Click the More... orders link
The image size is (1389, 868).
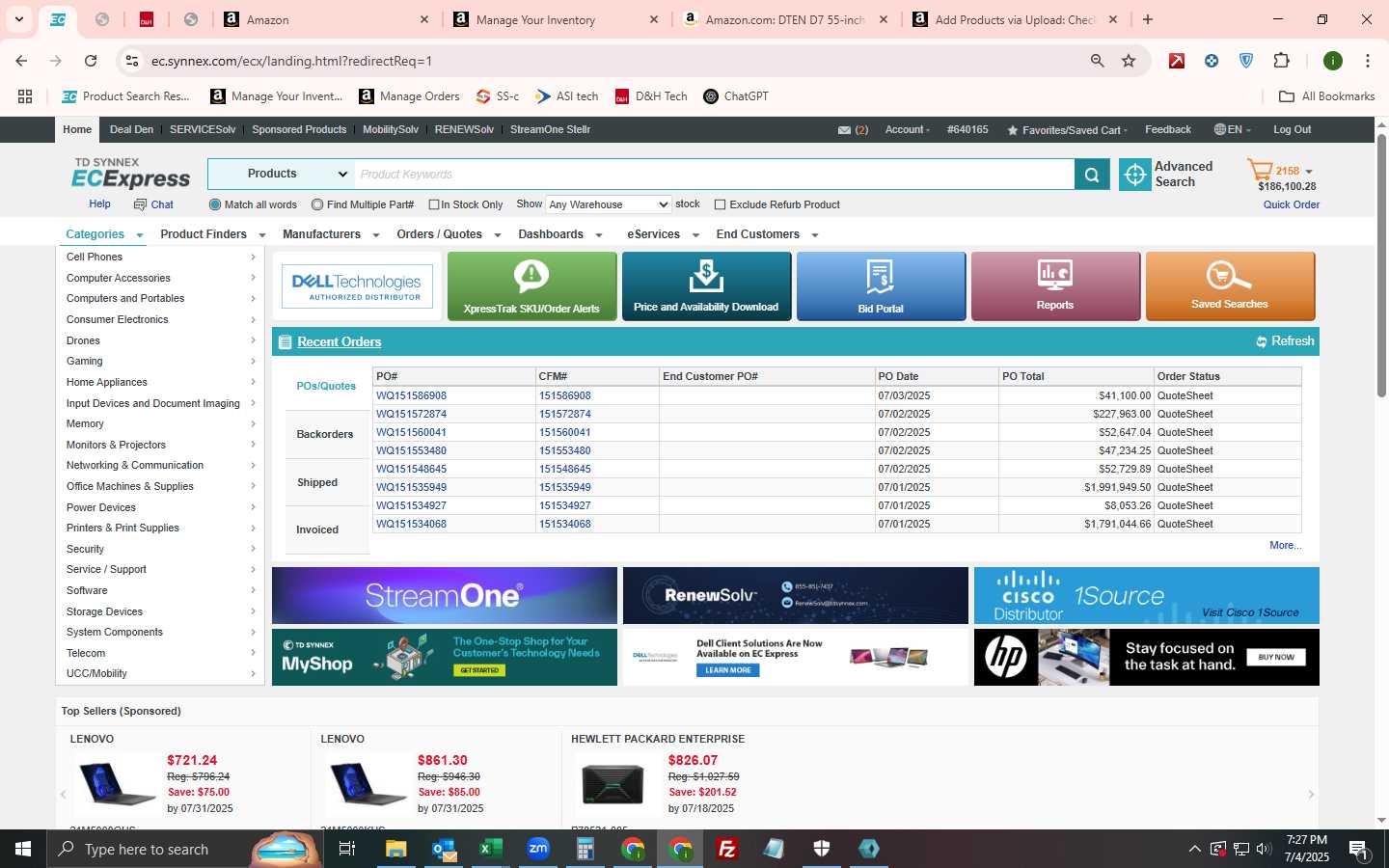(x=1285, y=546)
